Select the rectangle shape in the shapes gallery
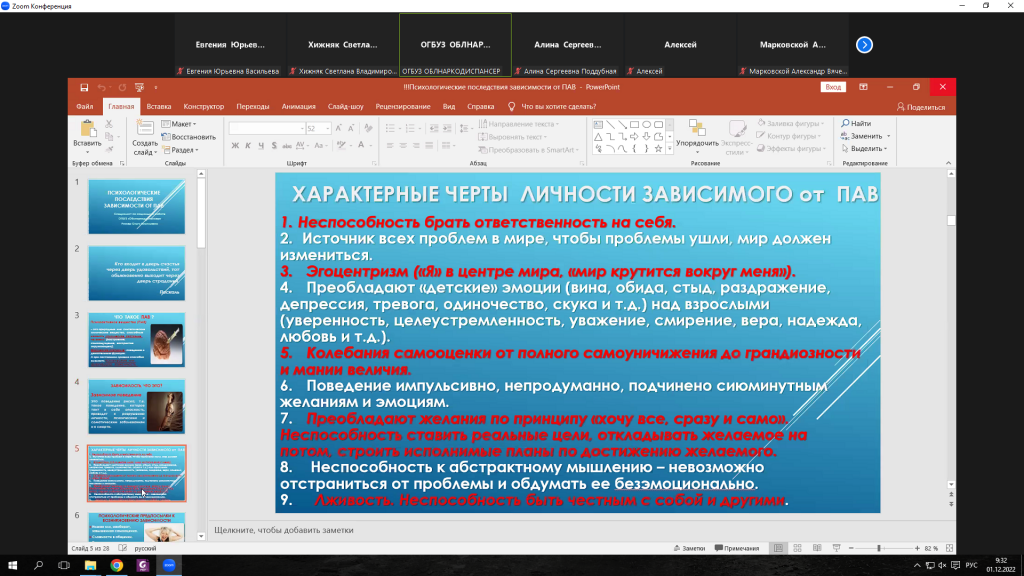 click(x=634, y=124)
